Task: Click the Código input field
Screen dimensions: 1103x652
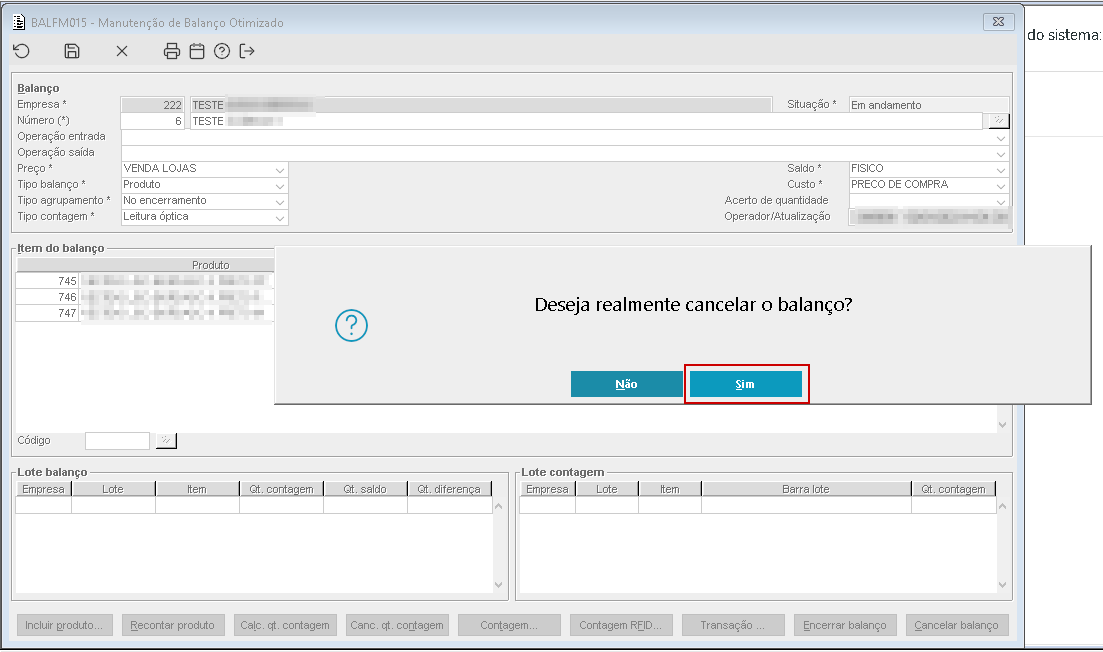Action: [117, 440]
